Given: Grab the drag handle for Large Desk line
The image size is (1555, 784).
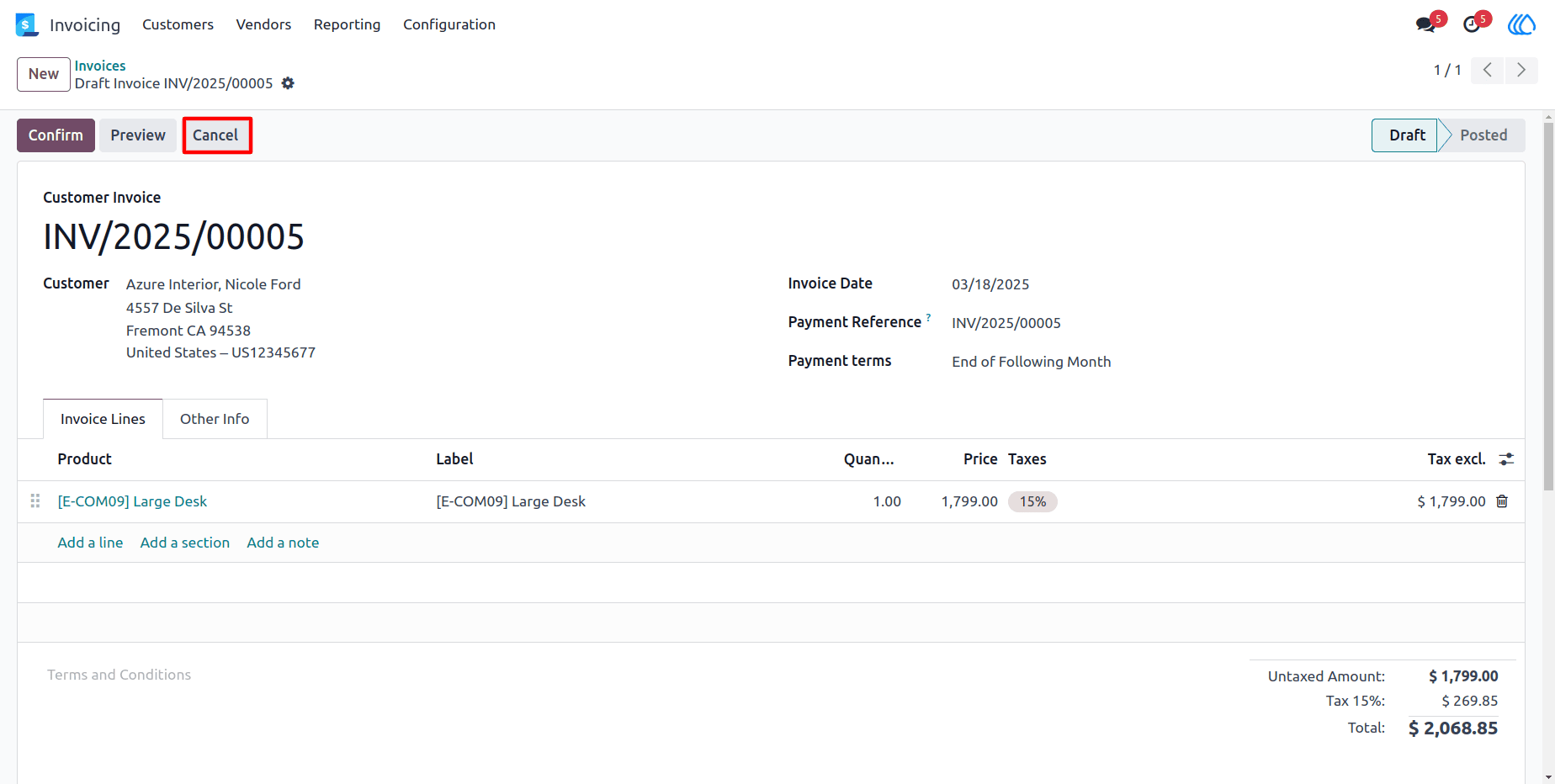Looking at the screenshot, I should [35, 501].
